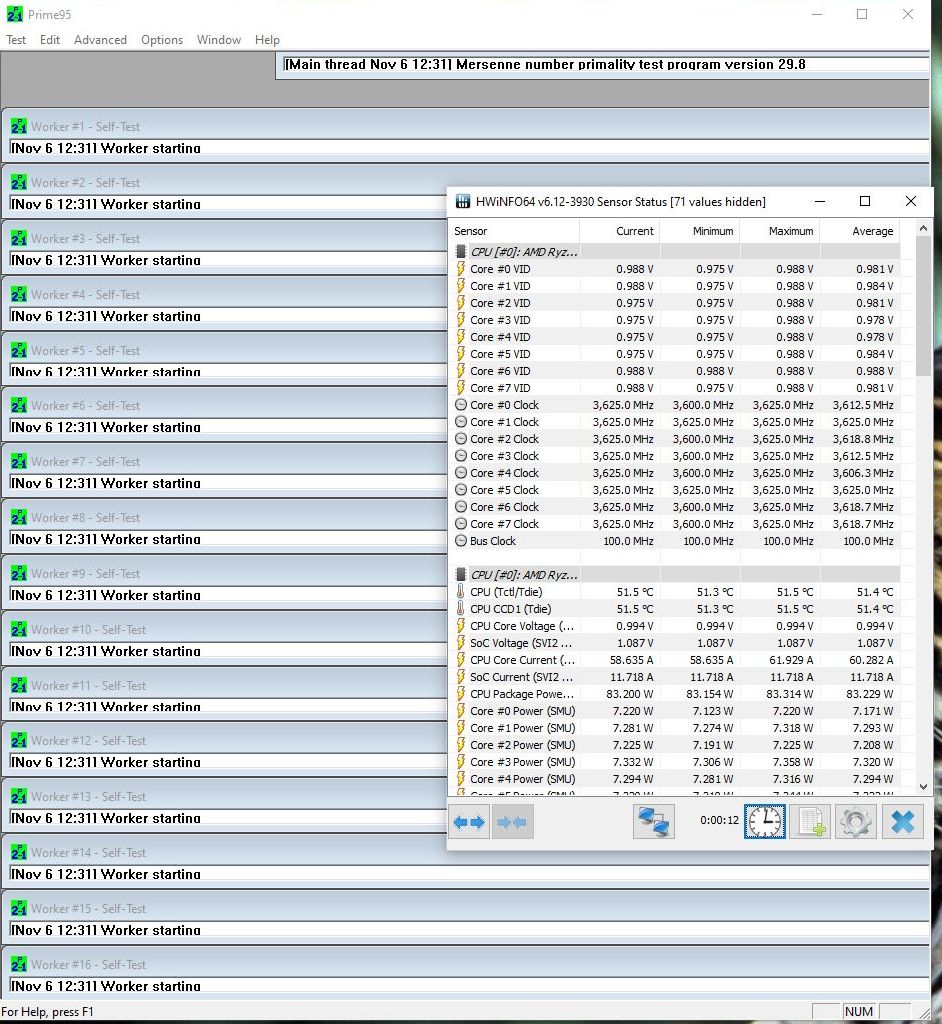Open HWiNFO sensor settings gear icon
Viewport: 942px width, 1024px height.
pyautogui.click(x=855, y=822)
